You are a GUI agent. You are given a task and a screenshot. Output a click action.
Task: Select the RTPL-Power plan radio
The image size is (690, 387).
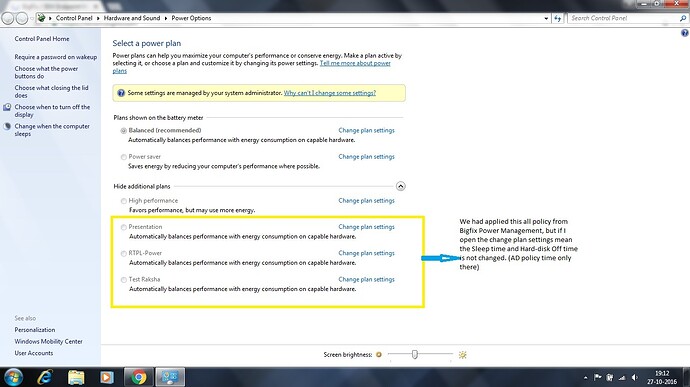coord(124,254)
